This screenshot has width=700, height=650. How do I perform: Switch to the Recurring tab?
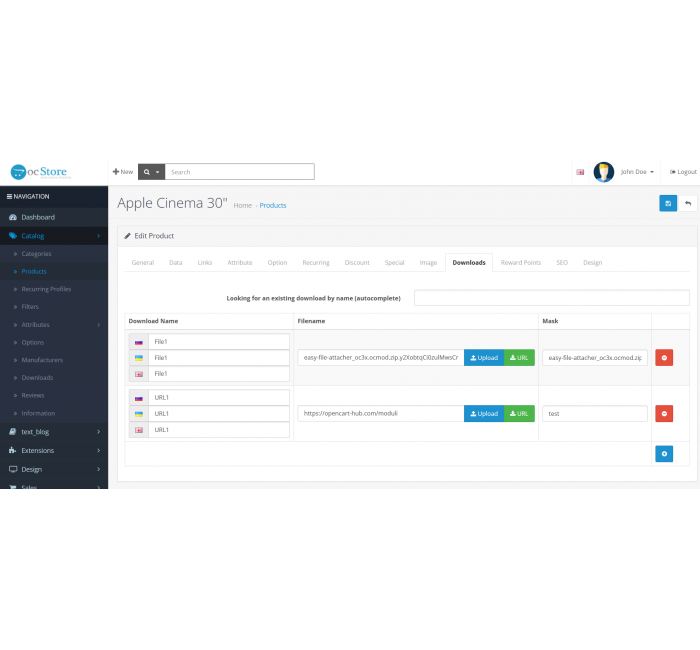click(x=316, y=262)
